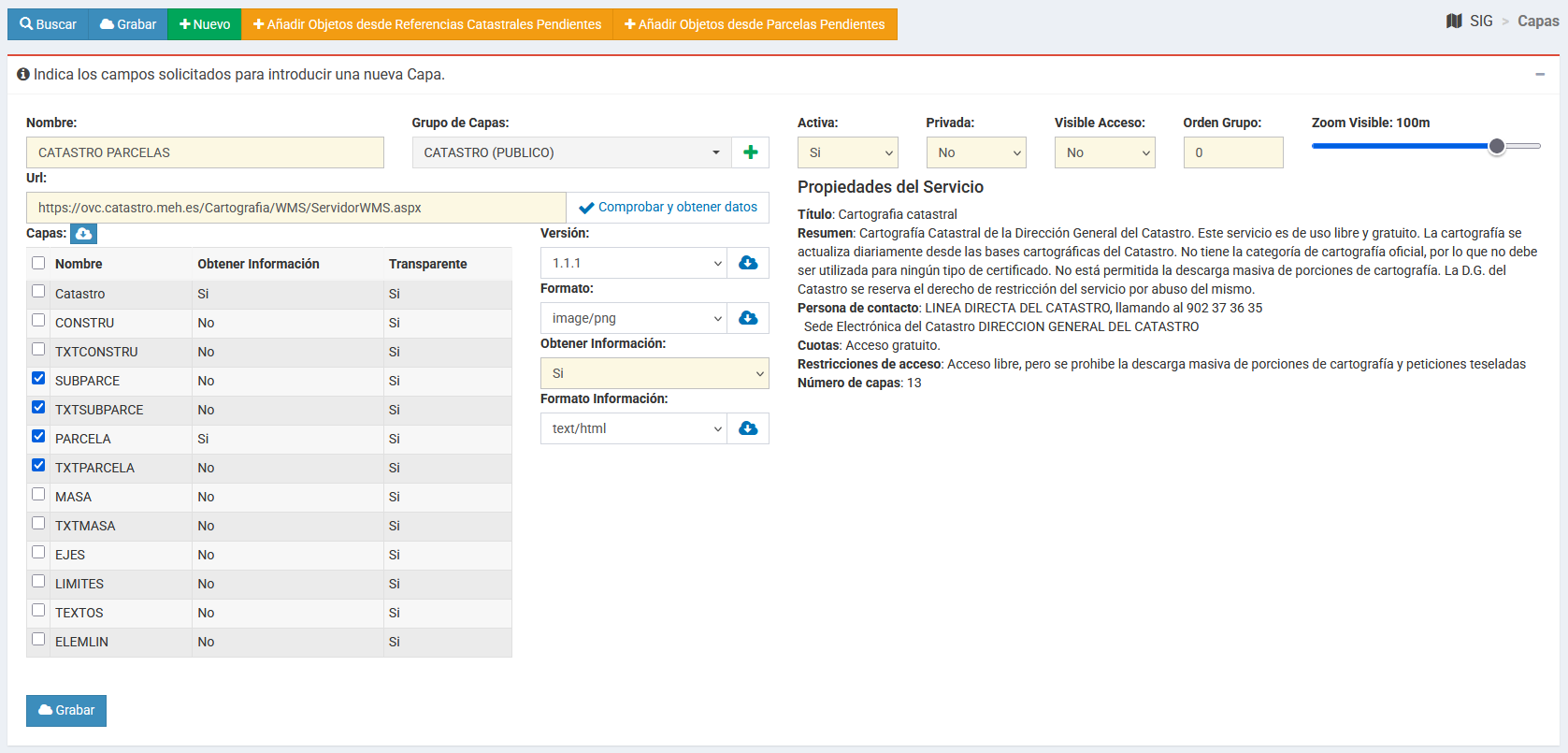Click the cloud download icon next to Capas label
1568x753 pixels.
(x=83, y=233)
